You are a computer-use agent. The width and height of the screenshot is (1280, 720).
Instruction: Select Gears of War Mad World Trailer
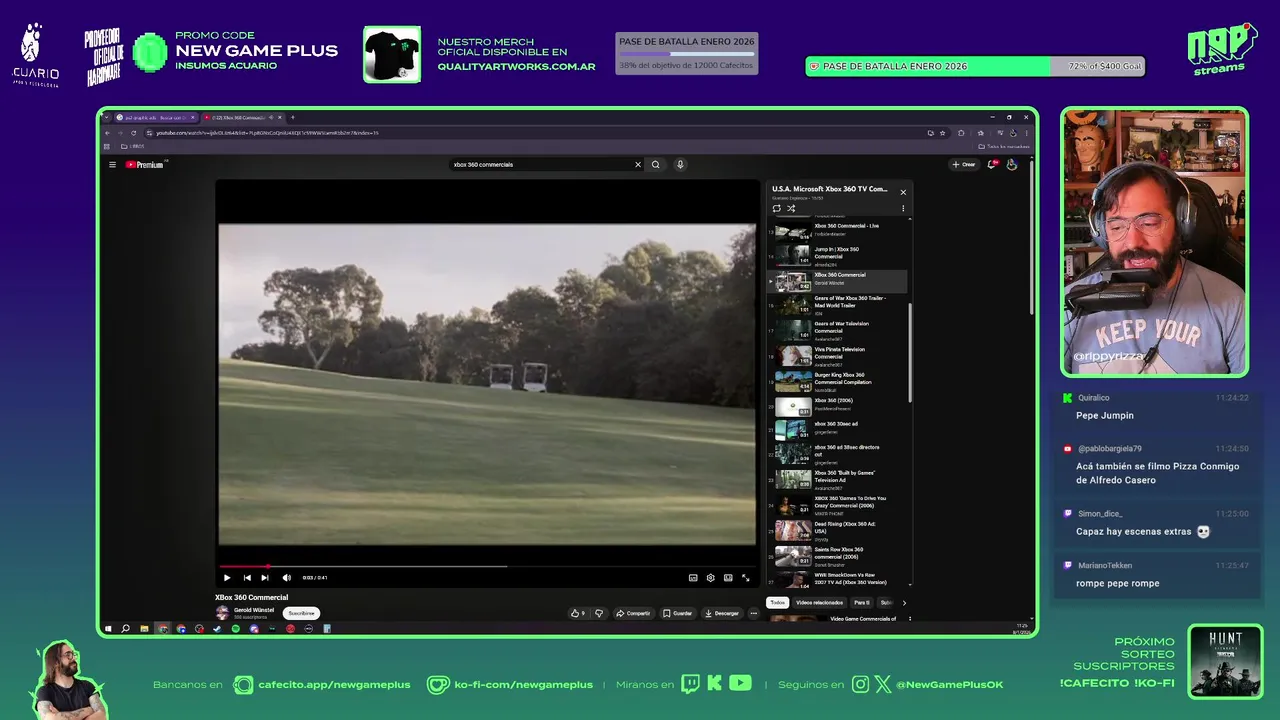coord(837,305)
